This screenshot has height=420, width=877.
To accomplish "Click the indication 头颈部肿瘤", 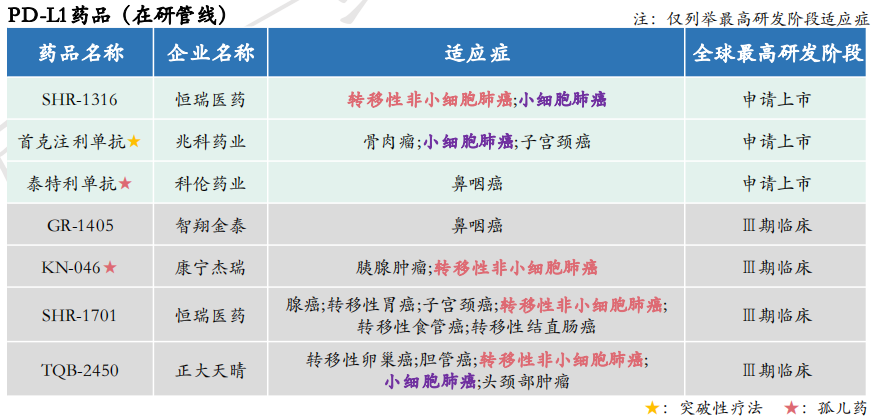I will (525, 381).
